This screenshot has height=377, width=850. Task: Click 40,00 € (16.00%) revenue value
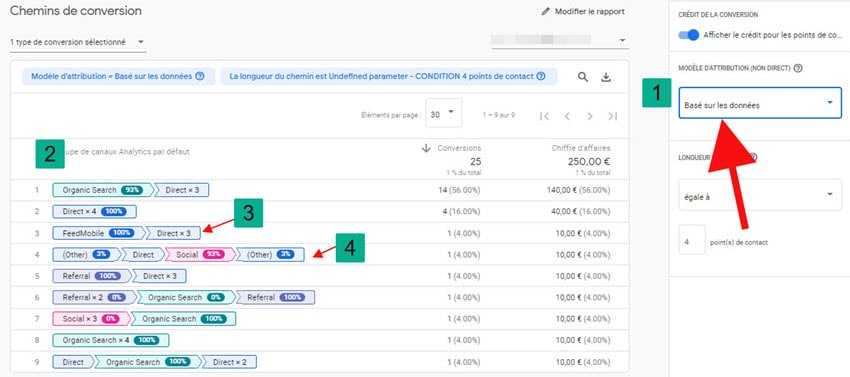pyautogui.click(x=581, y=212)
